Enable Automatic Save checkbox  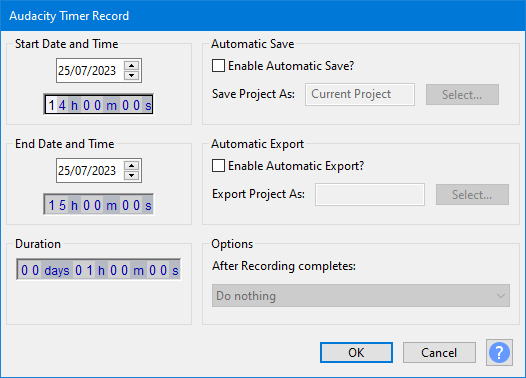coord(218,66)
